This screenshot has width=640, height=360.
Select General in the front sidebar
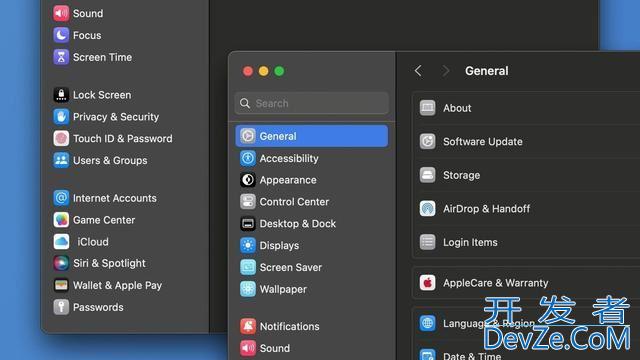[312, 136]
